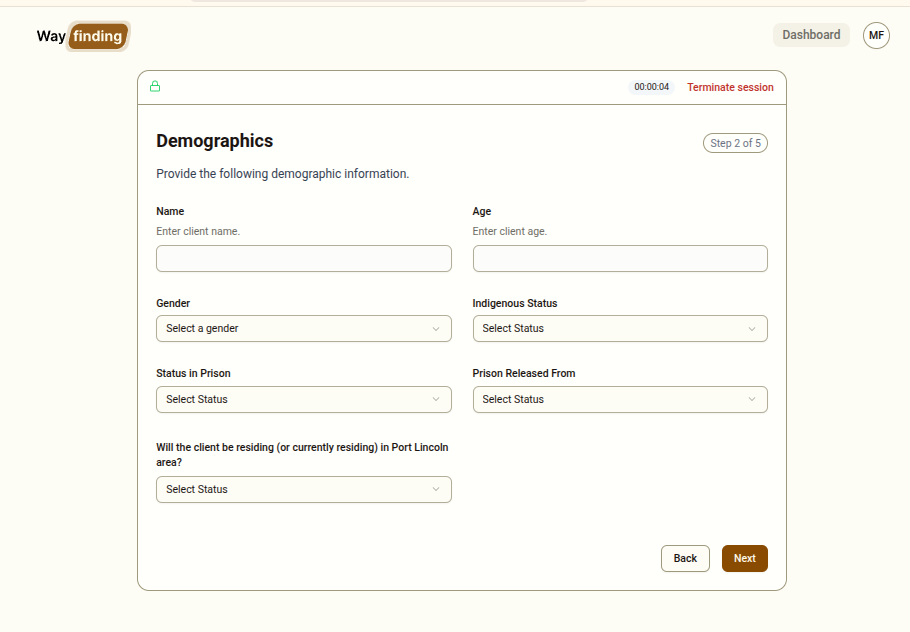
Task: Open the Port Lincoln residency status dropdown
Action: (x=303, y=489)
